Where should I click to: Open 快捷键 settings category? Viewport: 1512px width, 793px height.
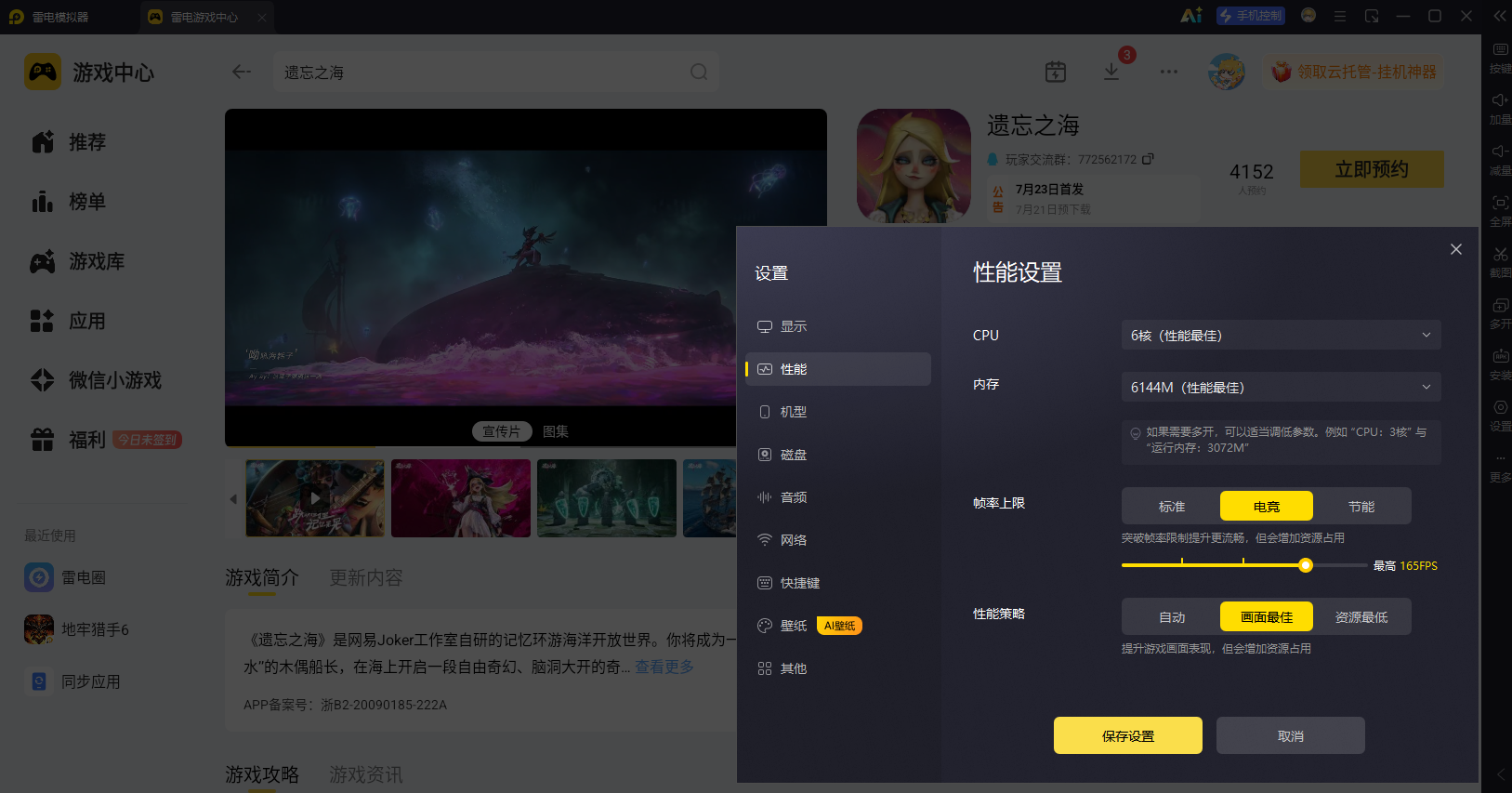pyautogui.click(x=838, y=583)
